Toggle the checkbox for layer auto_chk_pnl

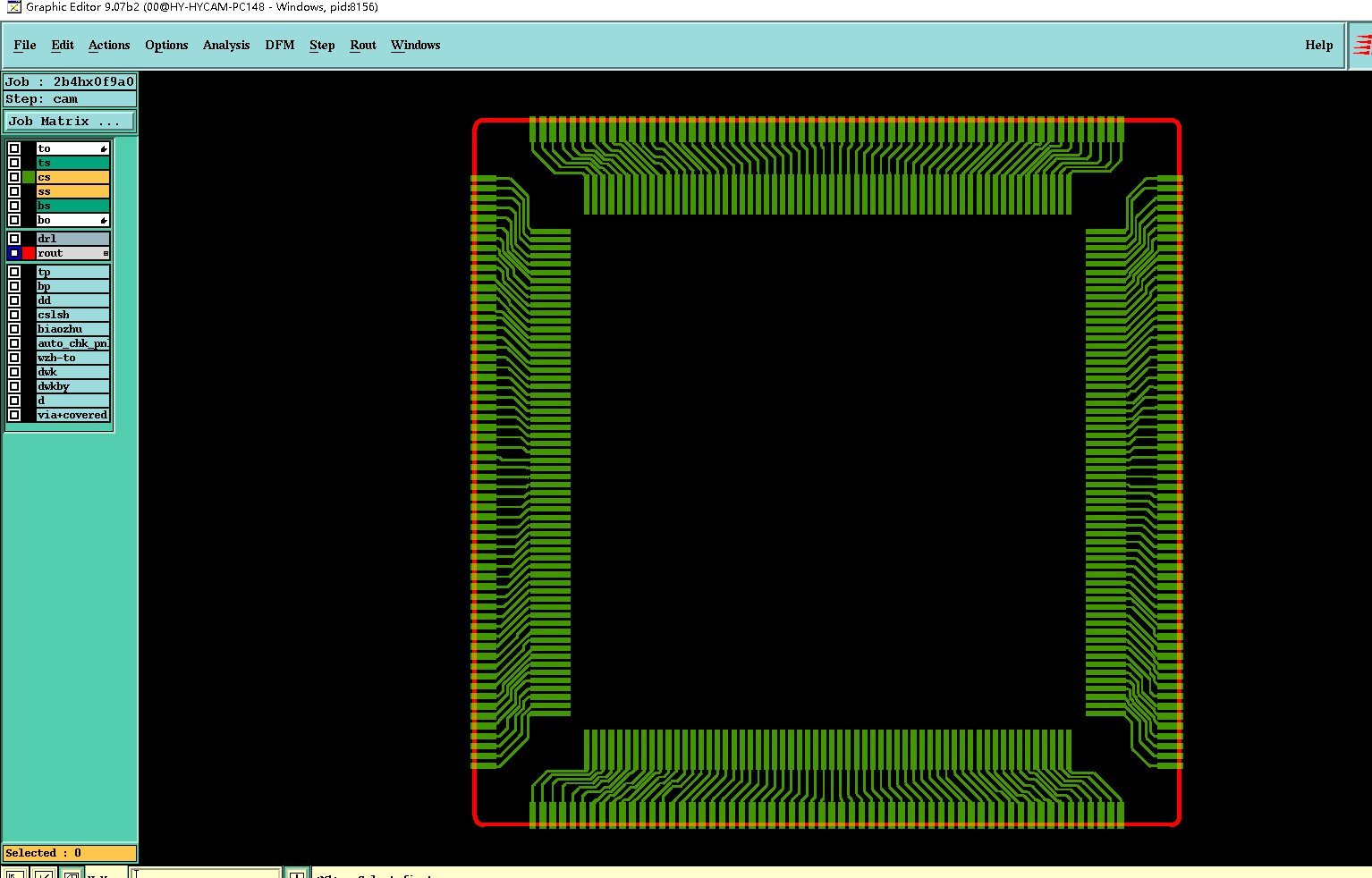point(14,343)
